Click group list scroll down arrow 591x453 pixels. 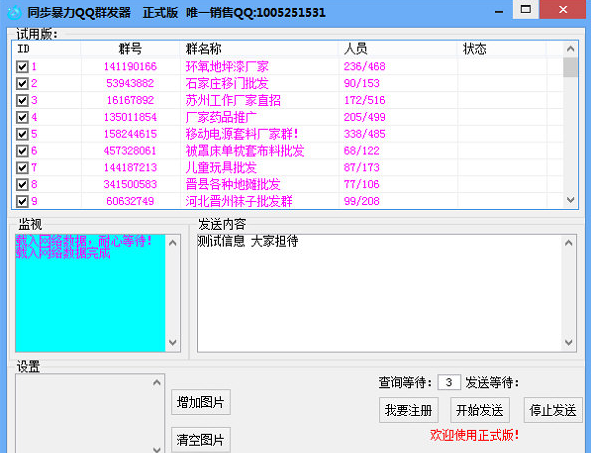[x=570, y=200]
